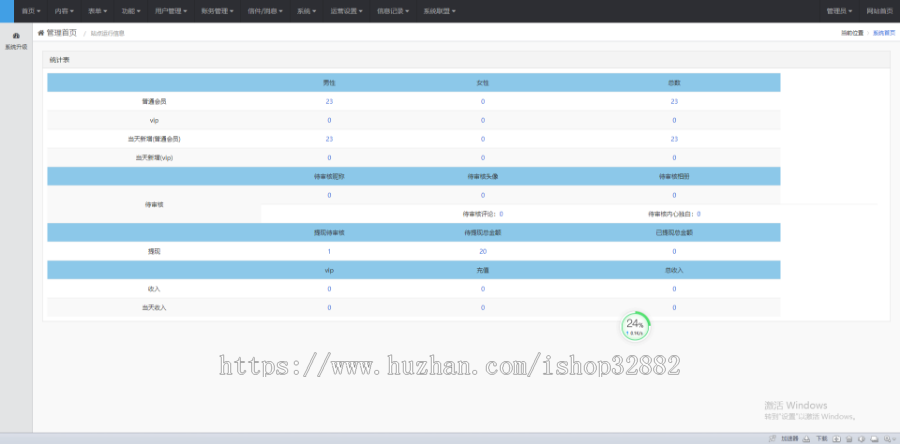Open zoom level dropdown arrow in status bar
900x445 pixels.
point(894,439)
